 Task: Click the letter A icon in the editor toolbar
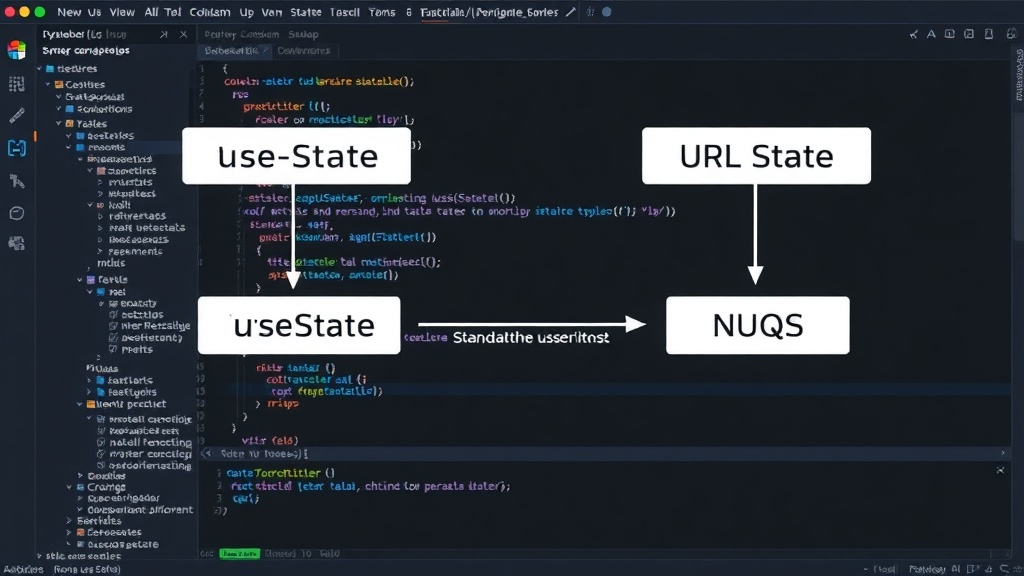point(931,34)
